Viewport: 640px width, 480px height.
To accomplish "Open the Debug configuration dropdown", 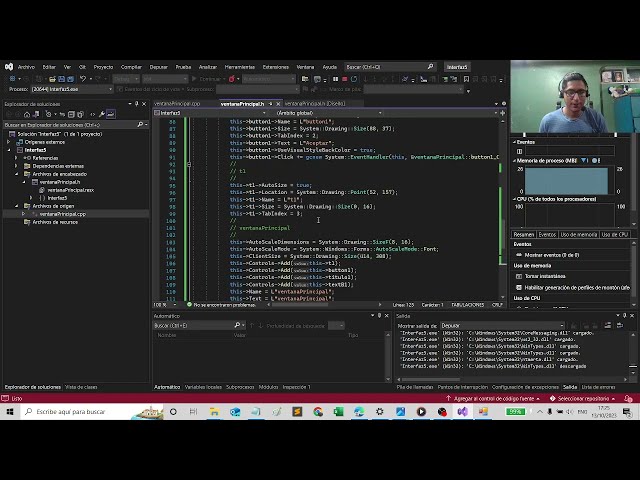I will [126, 79].
